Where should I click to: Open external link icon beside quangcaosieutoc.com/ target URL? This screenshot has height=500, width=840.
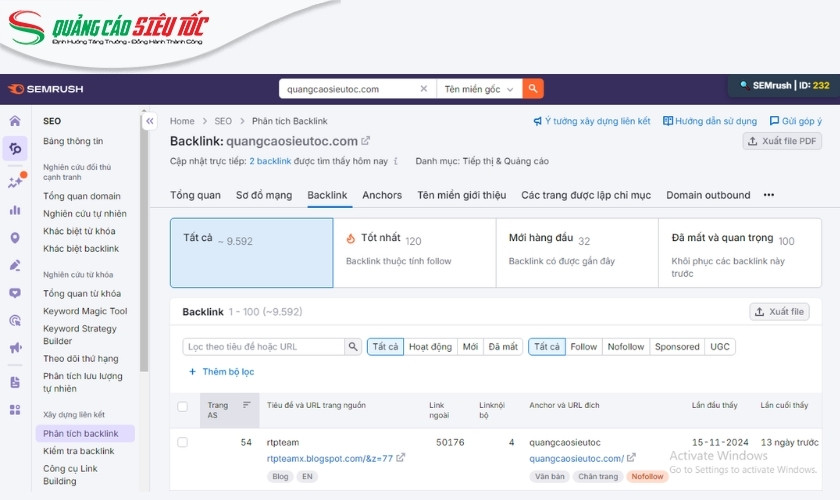pyautogui.click(x=632, y=458)
